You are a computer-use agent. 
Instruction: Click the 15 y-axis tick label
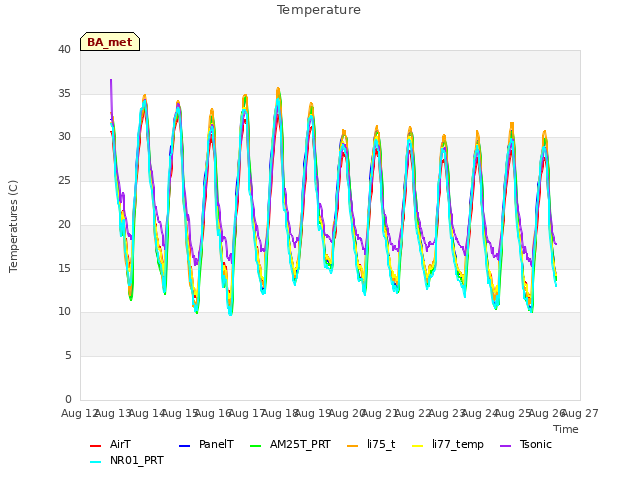pyautogui.click(x=64, y=268)
